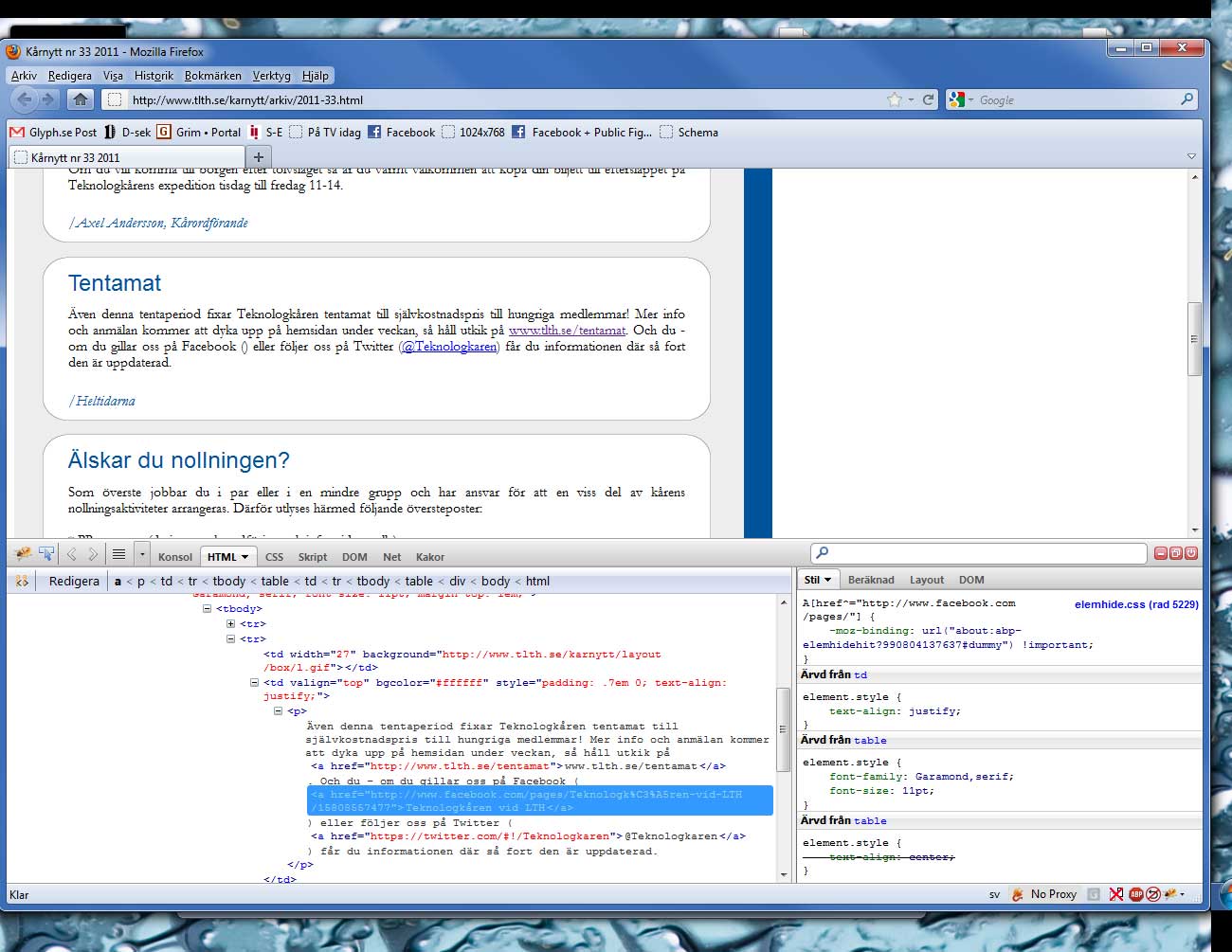
Task: Open S-E bookmark
Action: click(x=265, y=133)
